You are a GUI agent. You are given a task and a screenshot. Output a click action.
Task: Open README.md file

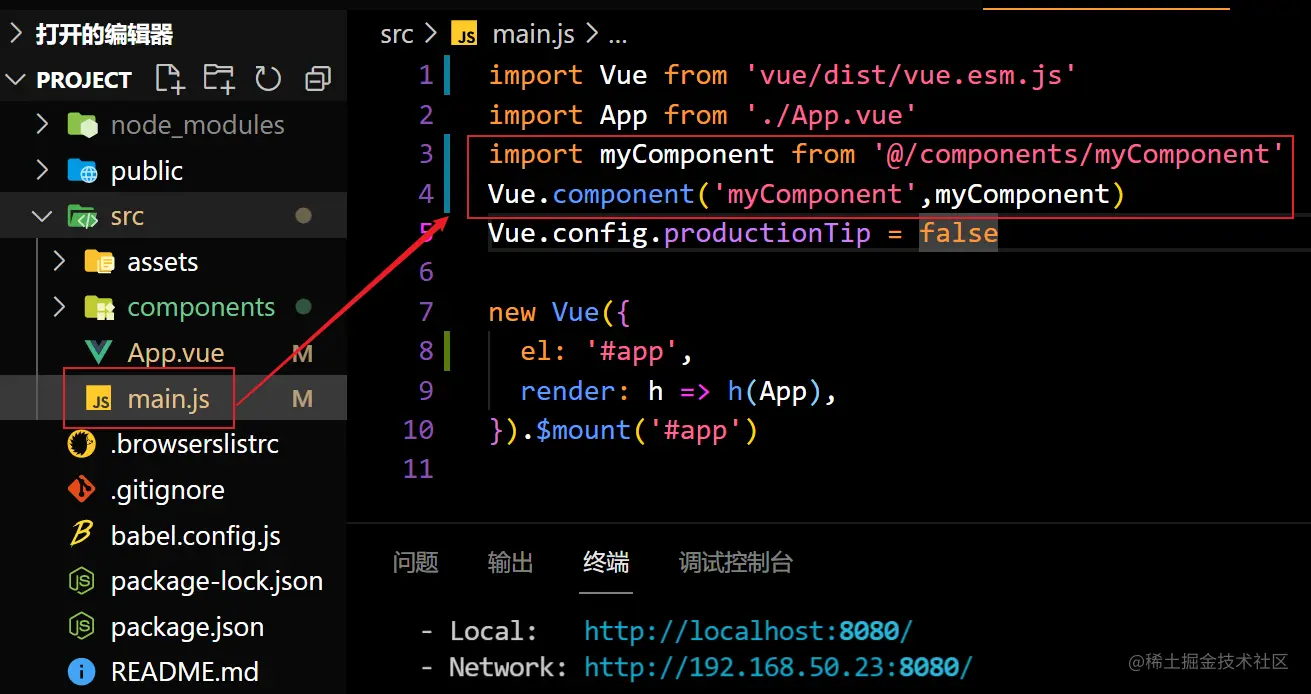click(x=185, y=671)
